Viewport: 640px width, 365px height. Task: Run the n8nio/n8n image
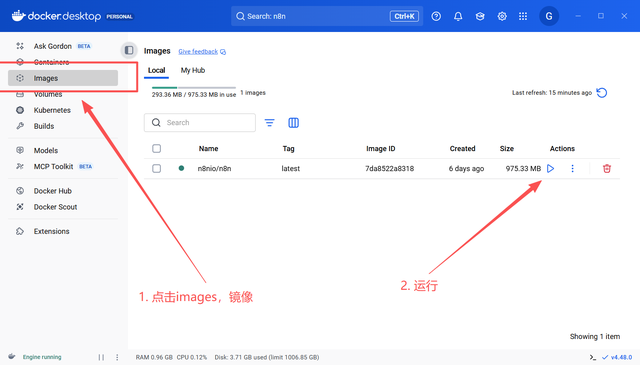point(550,168)
